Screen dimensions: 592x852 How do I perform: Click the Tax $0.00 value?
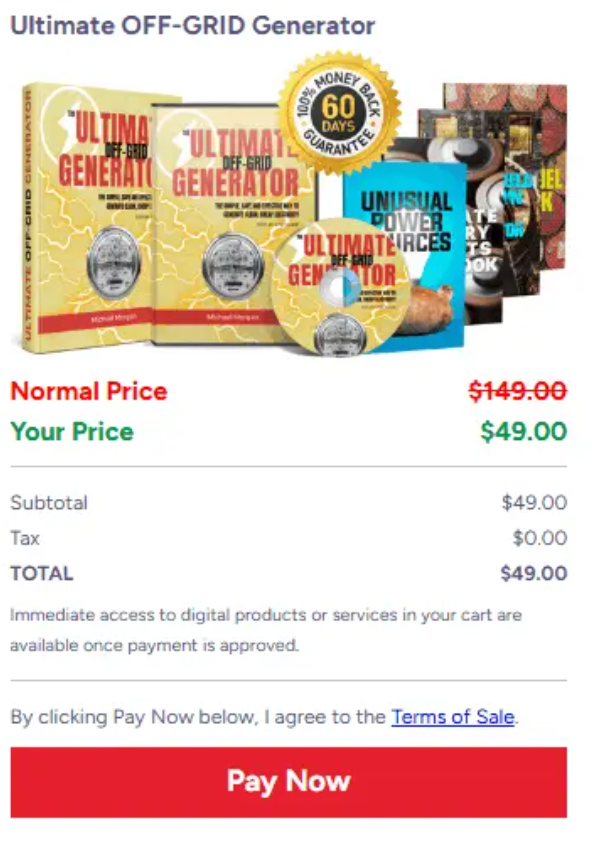(540, 538)
